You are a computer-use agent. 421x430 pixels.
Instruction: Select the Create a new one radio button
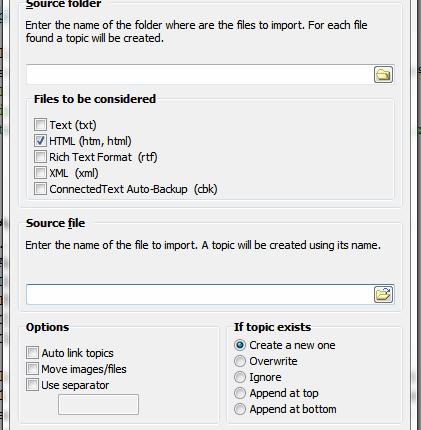click(240, 345)
